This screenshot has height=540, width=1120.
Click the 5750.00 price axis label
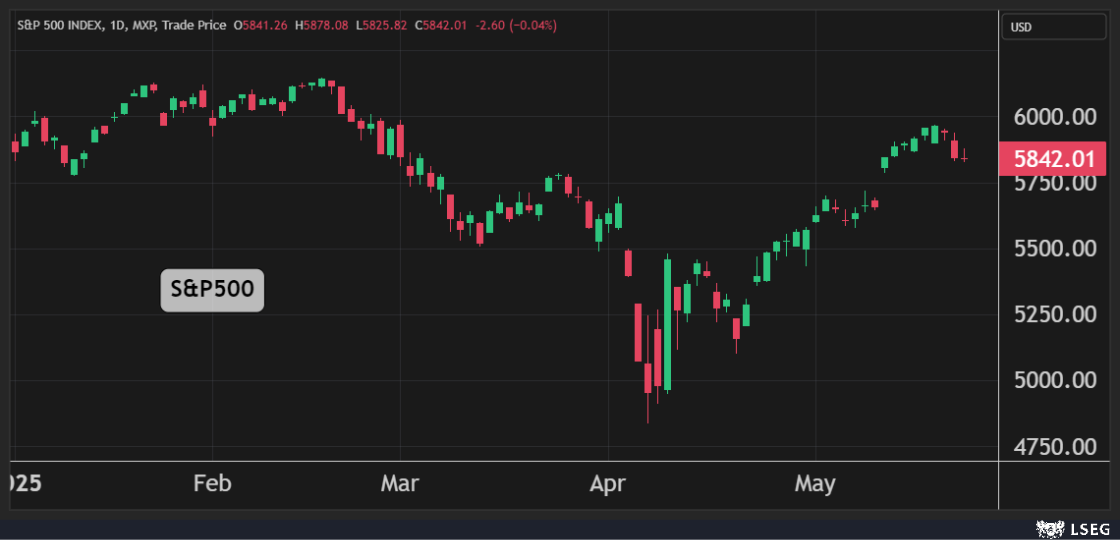coord(1052,184)
